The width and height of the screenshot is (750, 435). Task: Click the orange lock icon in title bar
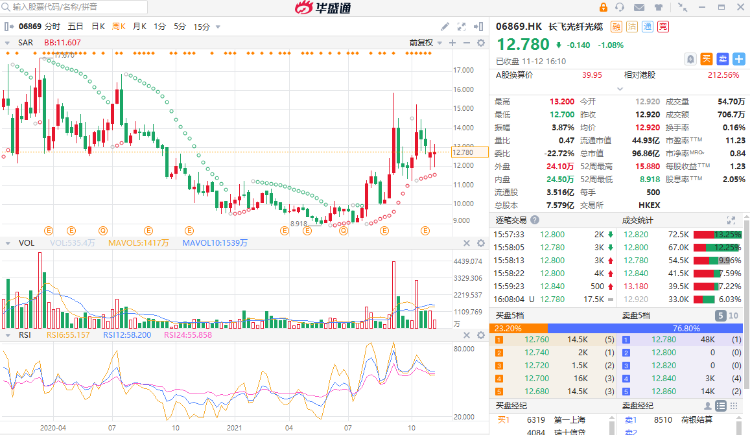[603, 7]
